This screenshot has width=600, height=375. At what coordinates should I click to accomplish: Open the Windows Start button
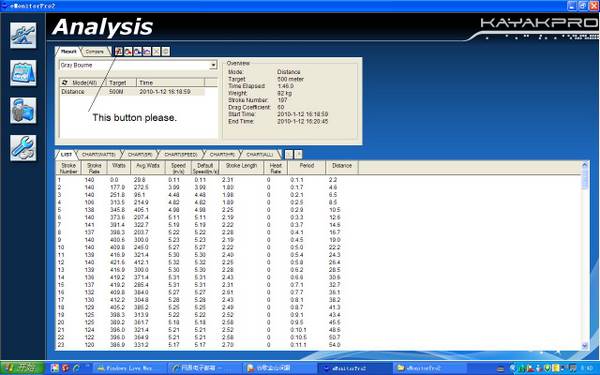(22, 368)
